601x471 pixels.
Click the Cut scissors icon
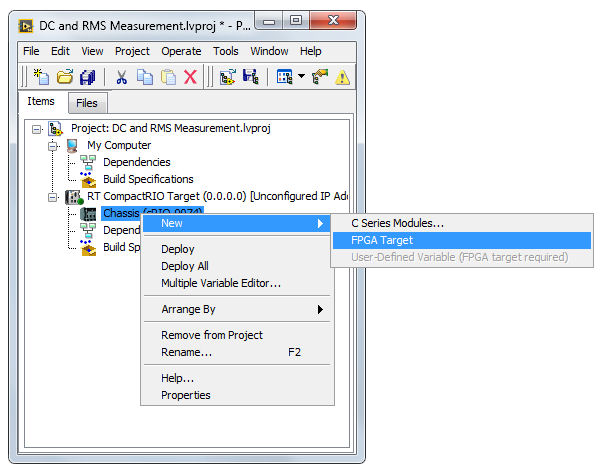[121, 76]
